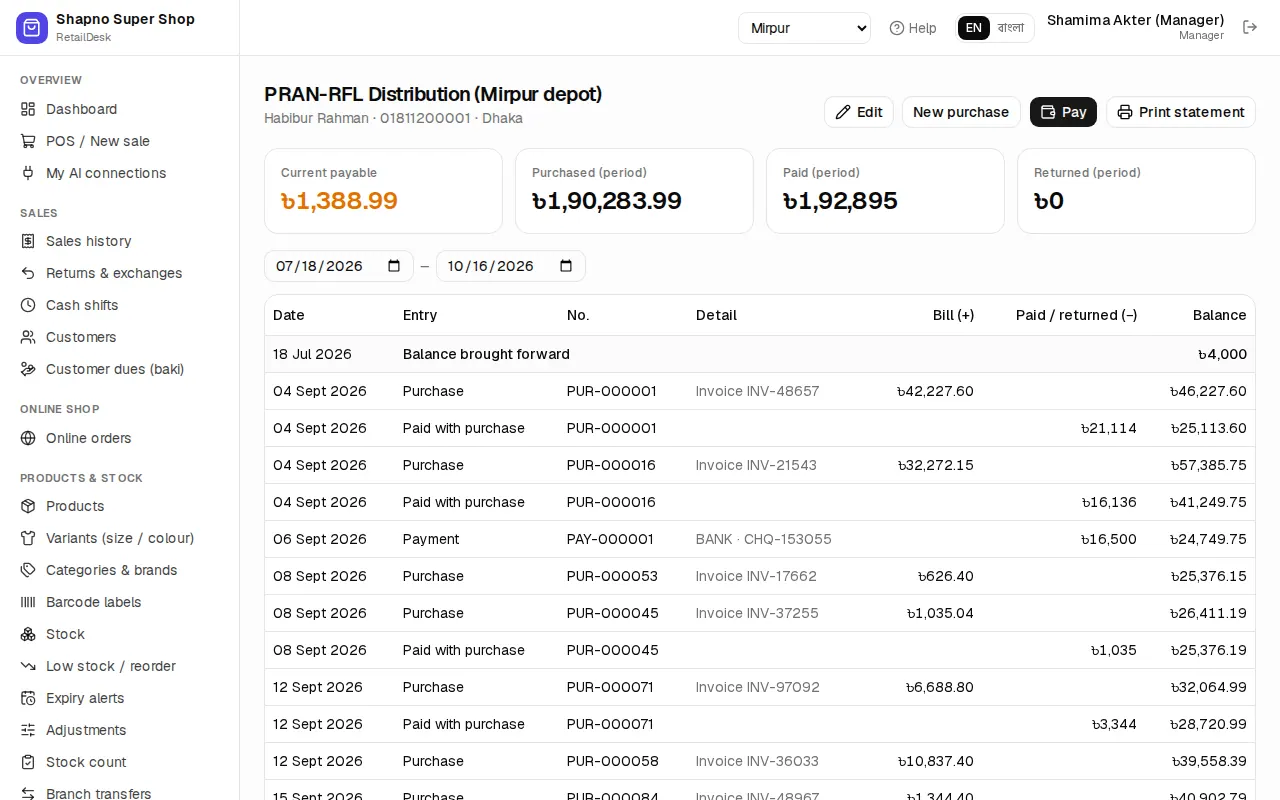Click the Dashboard cube icon in sidebar
Screen dimensions: 1280x800
28,109
